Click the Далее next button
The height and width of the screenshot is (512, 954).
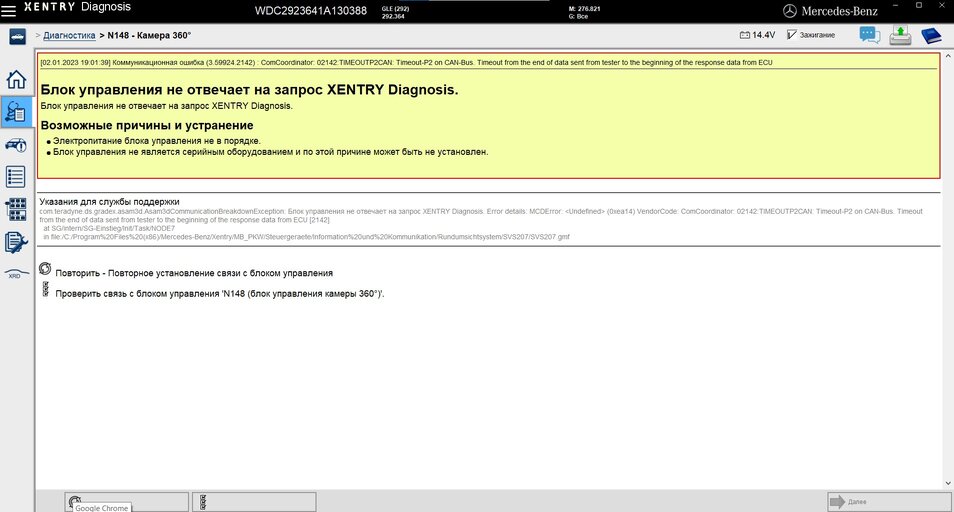(x=889, y=502)
